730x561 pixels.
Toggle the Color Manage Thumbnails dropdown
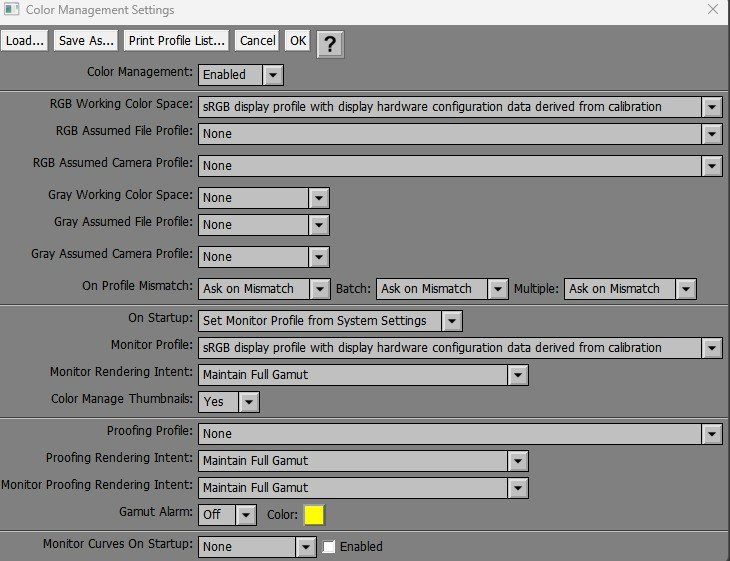point(249,402)
